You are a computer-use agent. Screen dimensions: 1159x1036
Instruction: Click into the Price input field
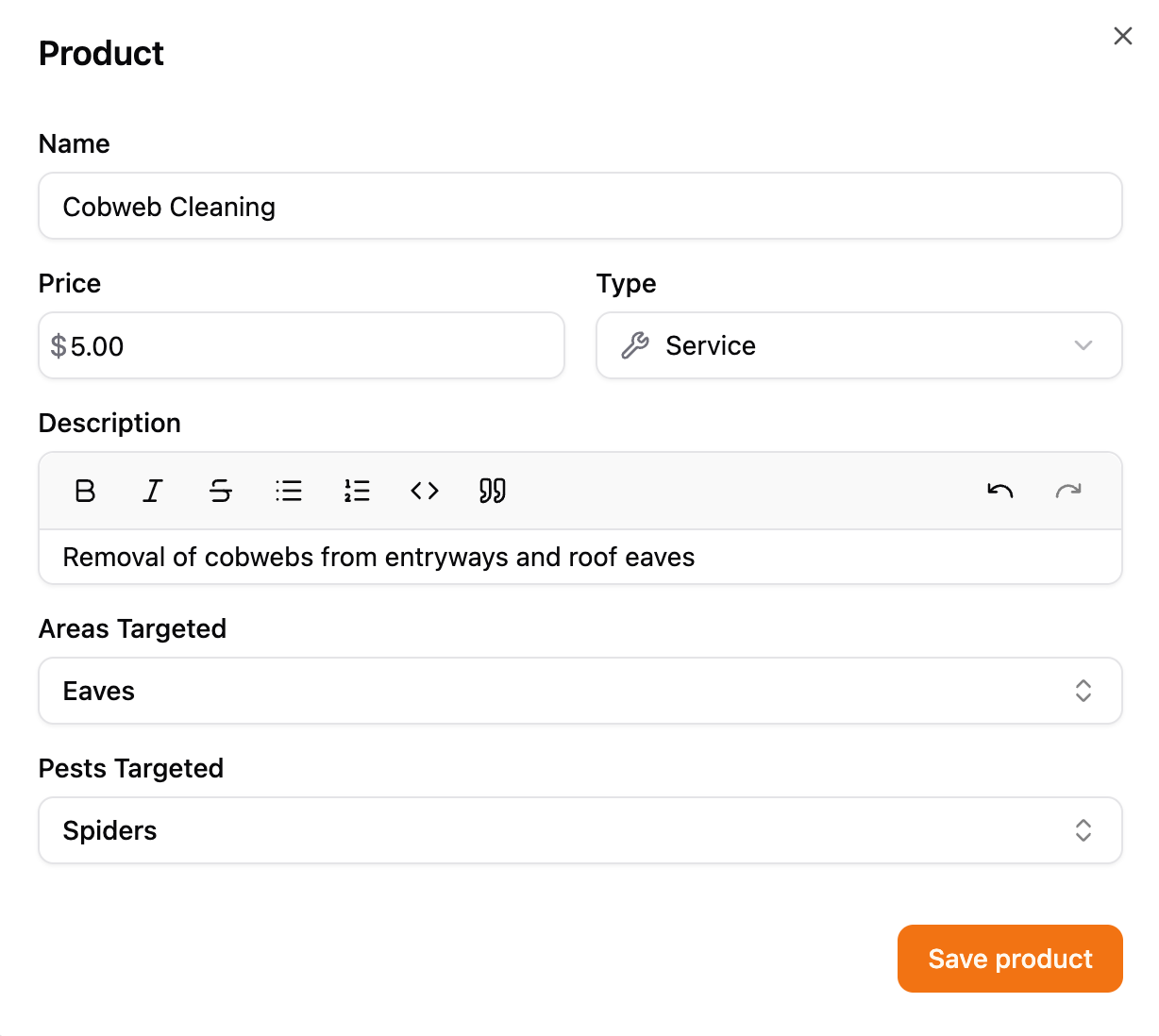(x=311, y=346)
